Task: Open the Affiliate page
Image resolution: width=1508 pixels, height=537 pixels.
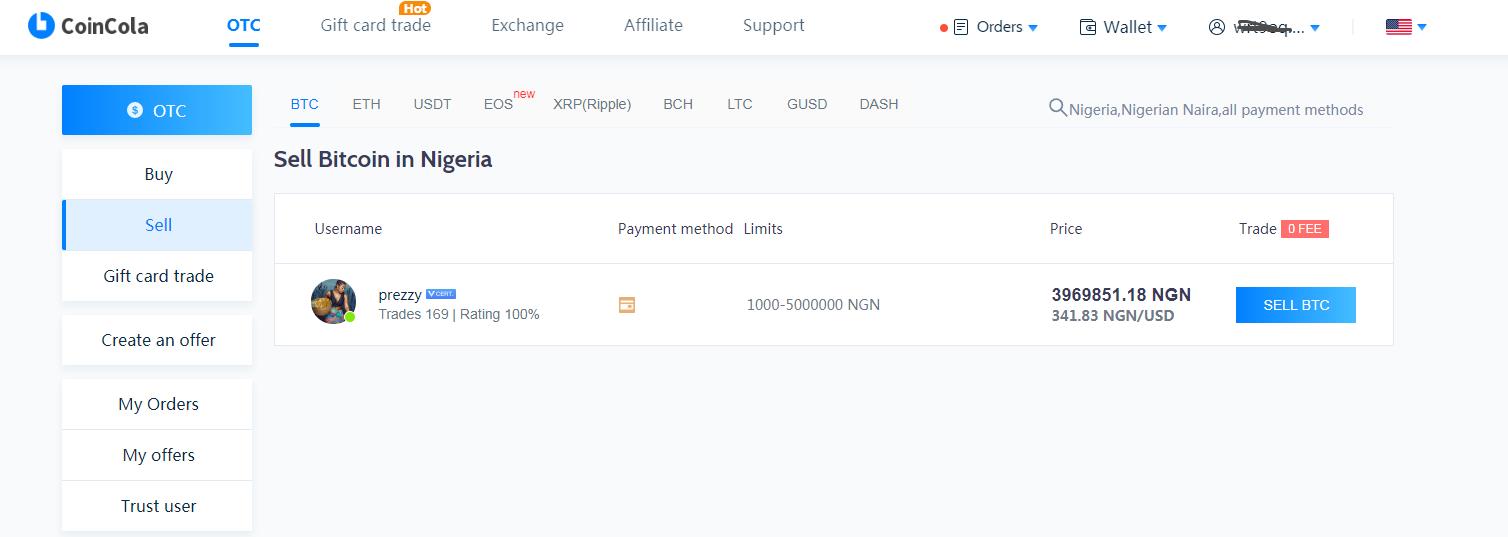Action: pyautogui.click(x=653, y=25)
